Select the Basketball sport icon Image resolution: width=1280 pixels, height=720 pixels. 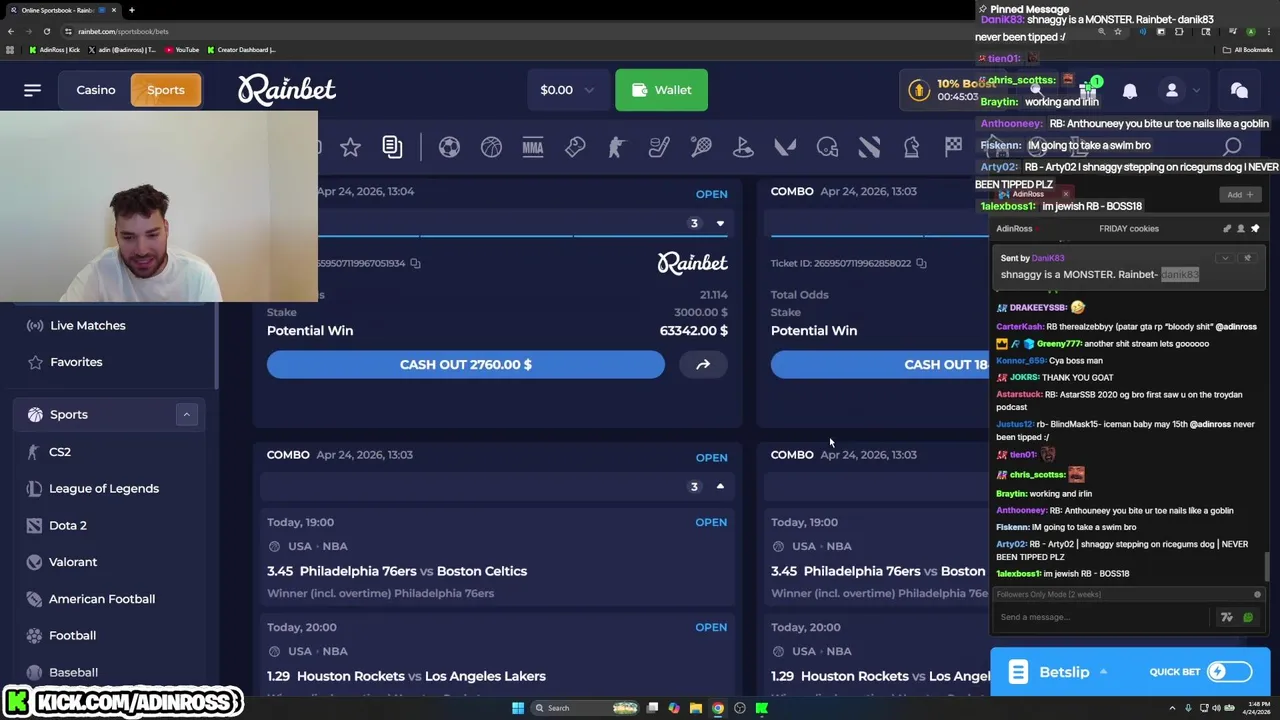(x=491, y=148)
